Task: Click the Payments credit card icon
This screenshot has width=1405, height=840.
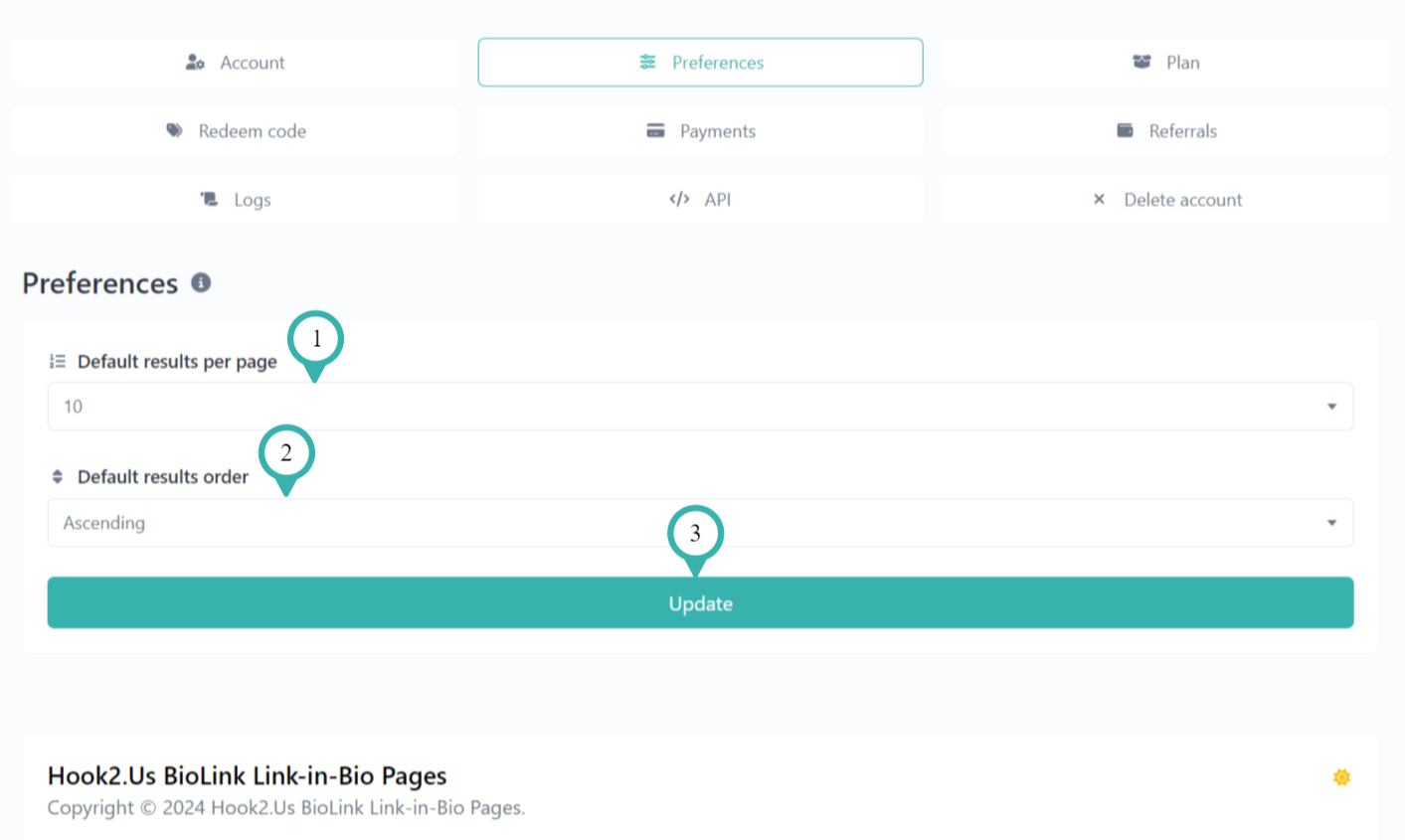Action: point(655,130)
